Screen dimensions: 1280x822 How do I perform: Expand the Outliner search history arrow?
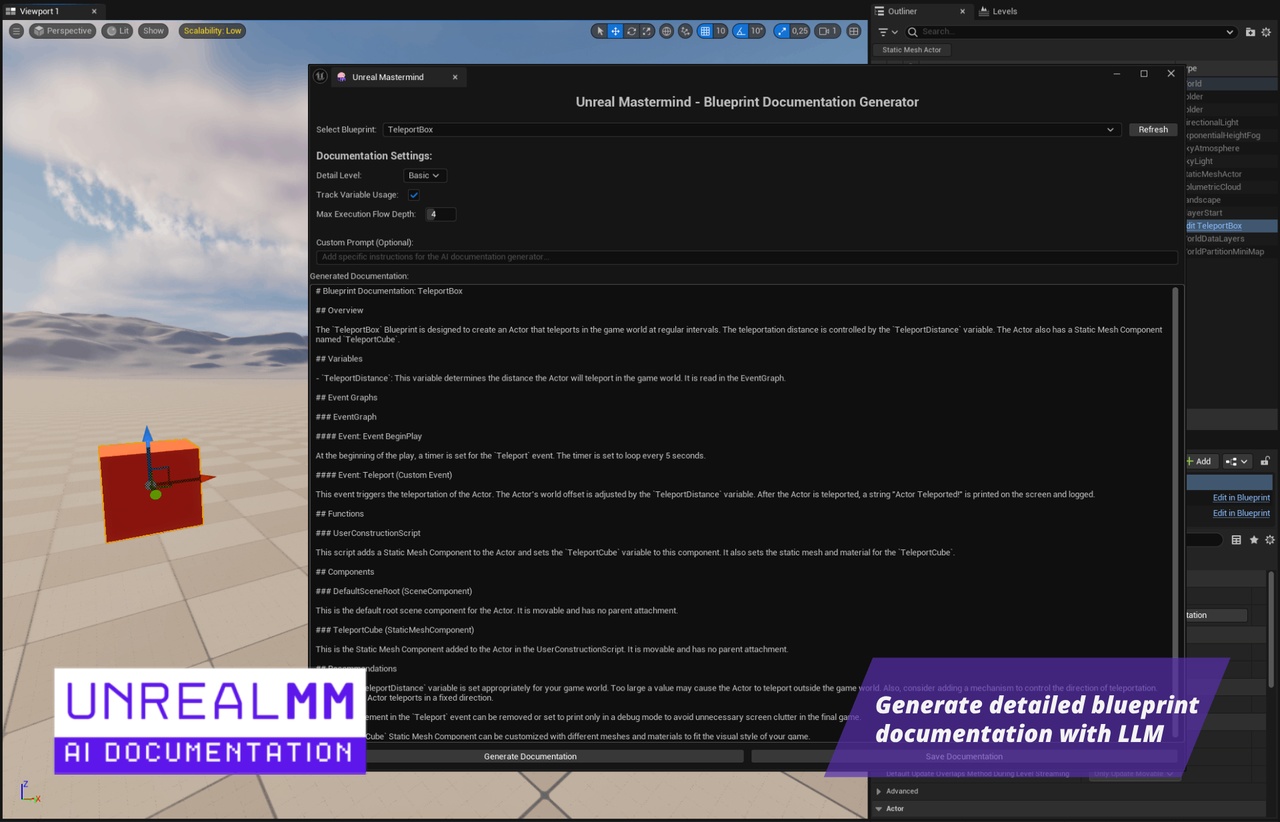tap(1229, 32)
